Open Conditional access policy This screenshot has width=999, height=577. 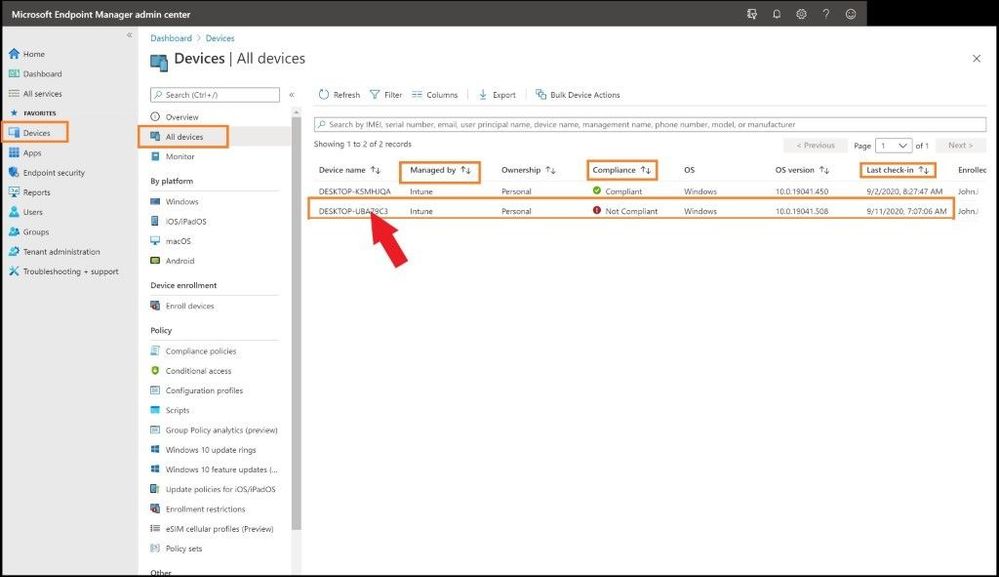click(x=191, y=371)
